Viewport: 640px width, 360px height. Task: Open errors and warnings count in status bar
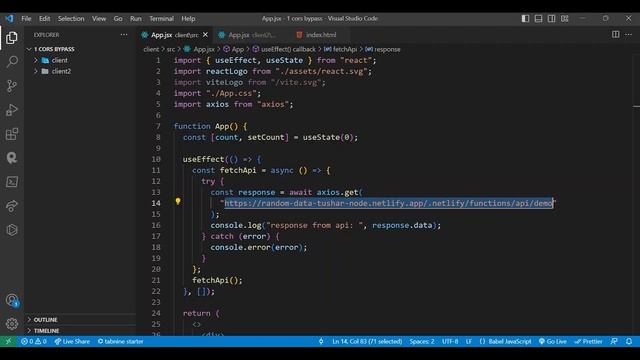pyautogui.click(x=34, y=341)
